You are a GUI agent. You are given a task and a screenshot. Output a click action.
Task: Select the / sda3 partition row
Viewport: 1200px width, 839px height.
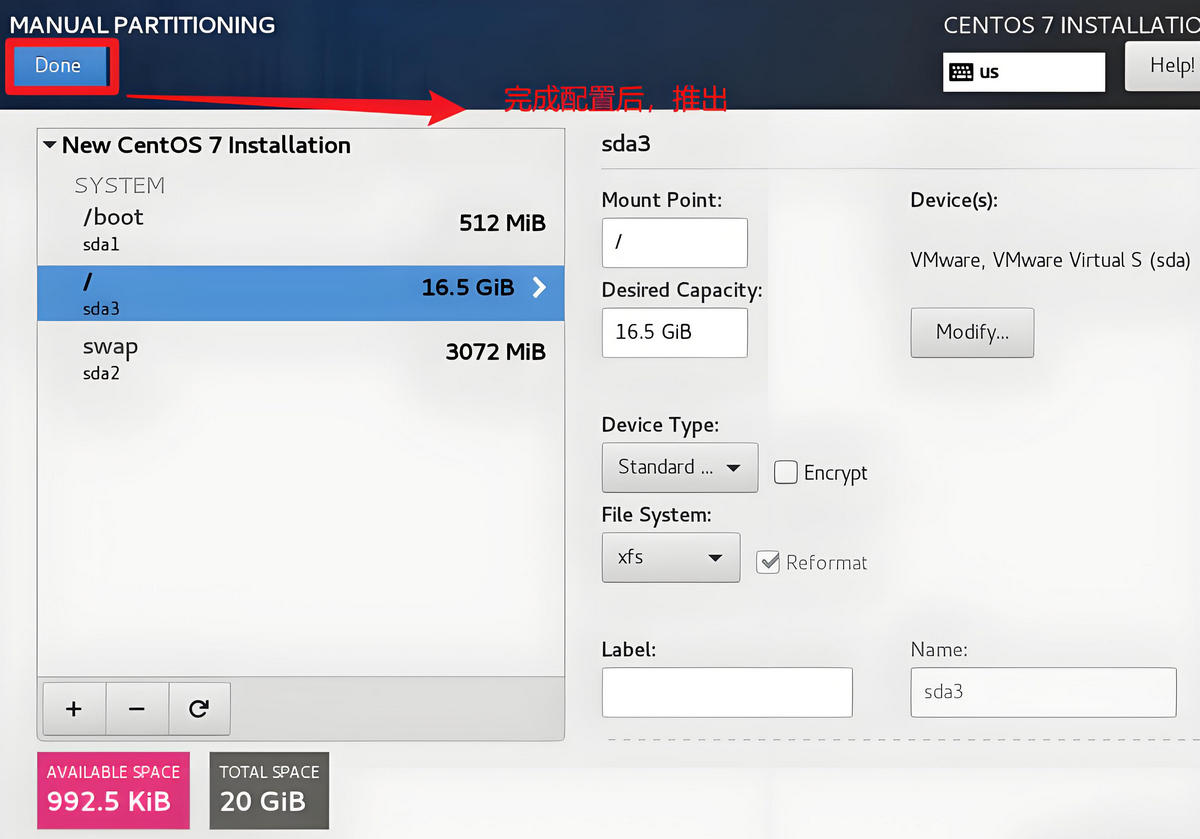coord(301,293)
